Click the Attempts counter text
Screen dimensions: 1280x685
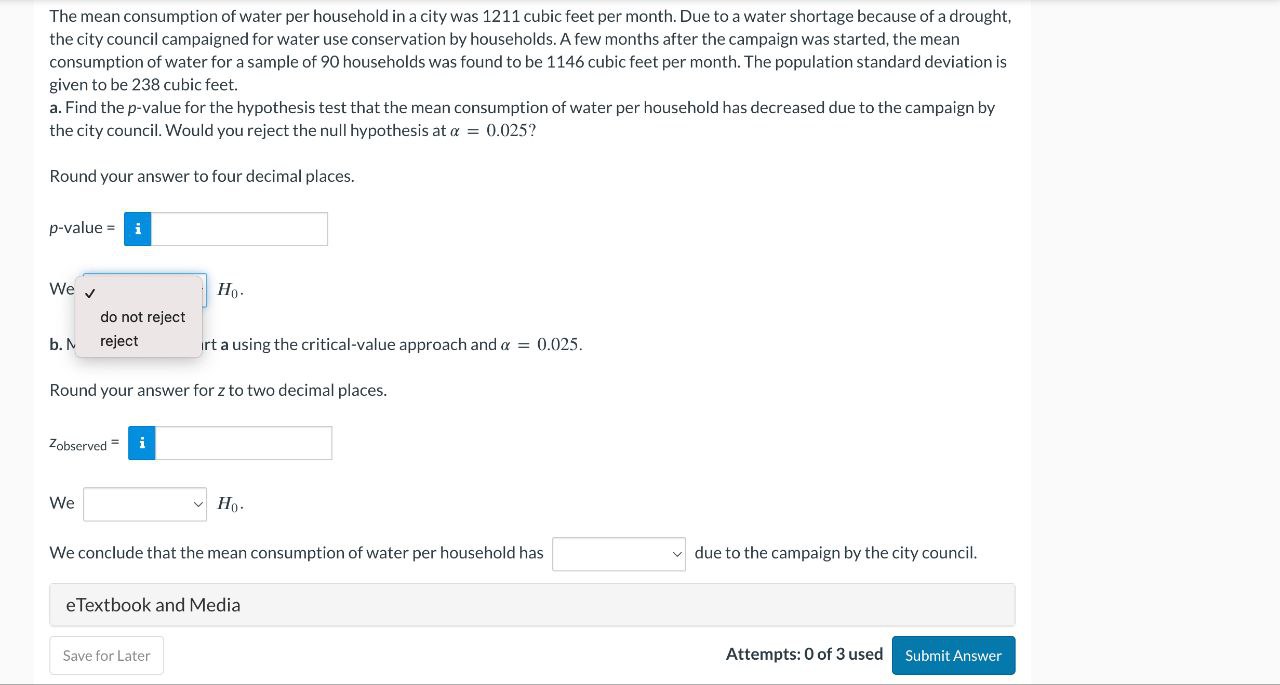[803, 653]
